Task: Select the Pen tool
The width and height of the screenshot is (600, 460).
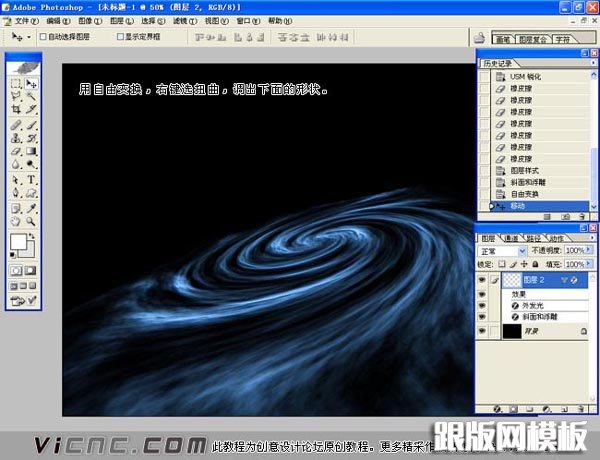Action: point(16,192)
